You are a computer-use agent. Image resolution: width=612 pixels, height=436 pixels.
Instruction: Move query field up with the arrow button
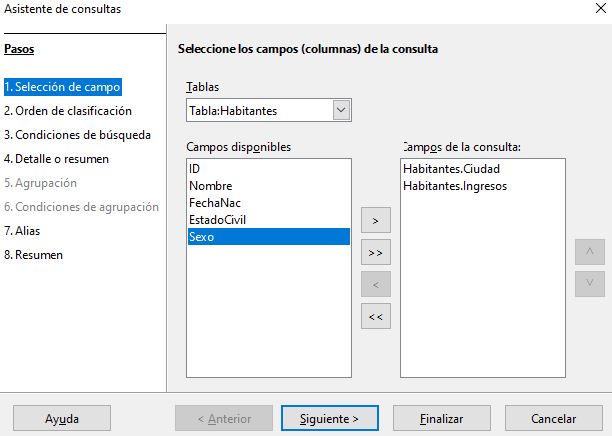[x=590, y=252]
